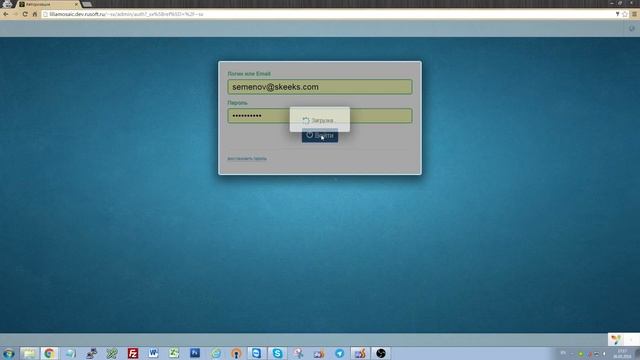Open File Explorer from the taskbar

[29, 353]
